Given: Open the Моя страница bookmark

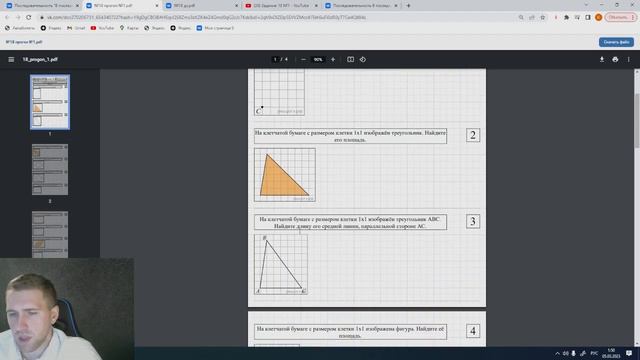Looking at the screenshot, I should [x=215, y=28].
